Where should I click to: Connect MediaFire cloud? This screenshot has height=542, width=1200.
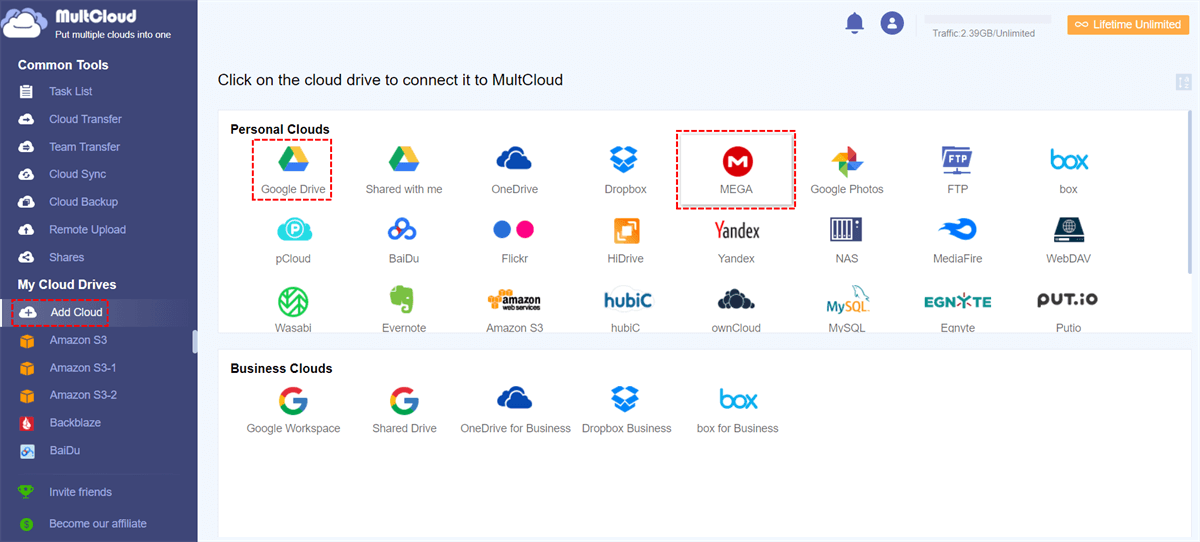[x=957, y=240]
